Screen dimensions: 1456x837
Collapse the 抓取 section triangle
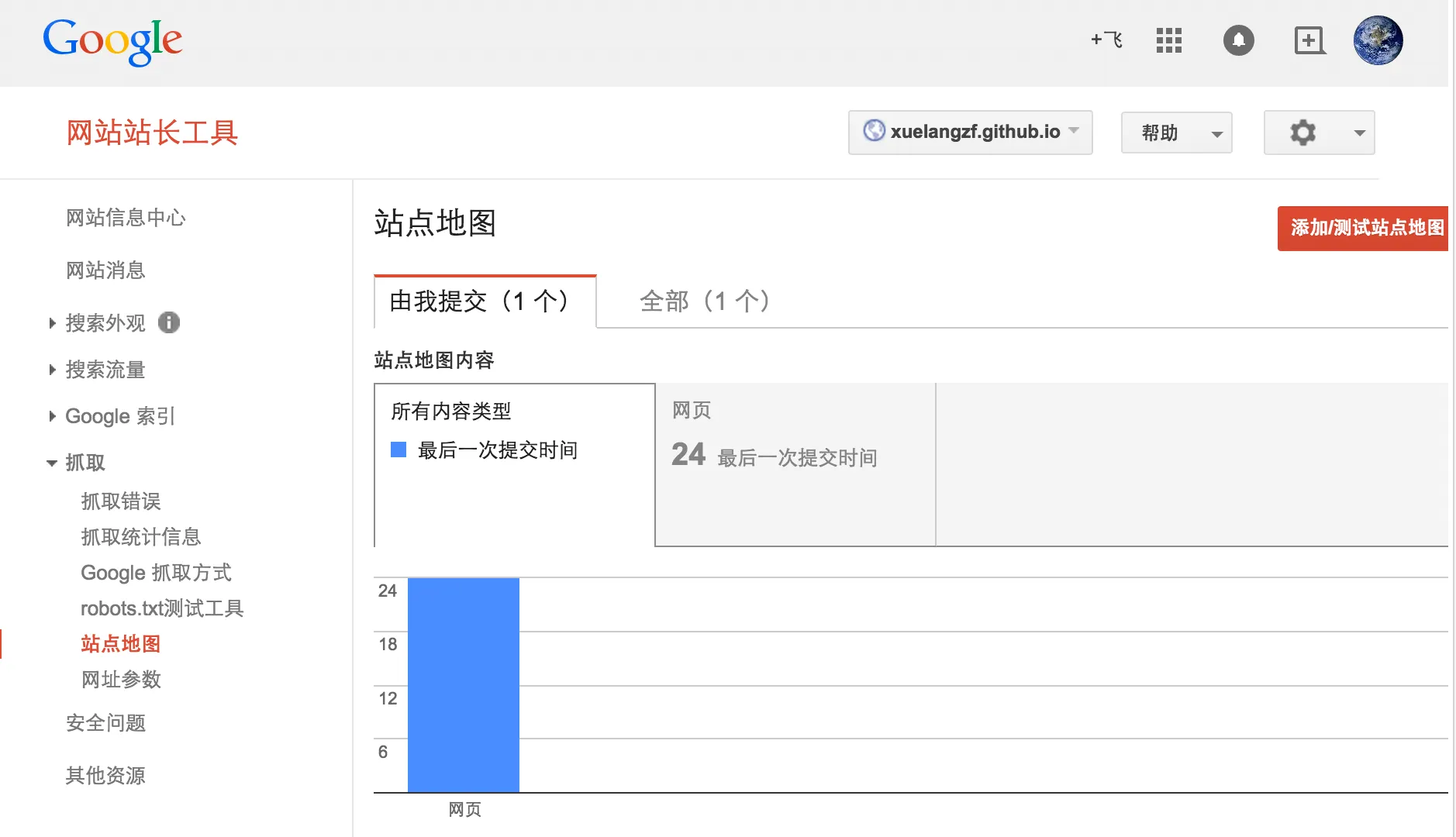52,463
